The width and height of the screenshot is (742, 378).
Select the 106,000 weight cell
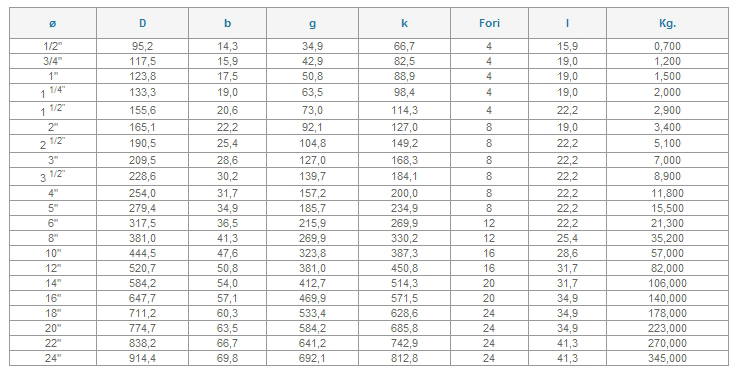(x=667, y=283)
